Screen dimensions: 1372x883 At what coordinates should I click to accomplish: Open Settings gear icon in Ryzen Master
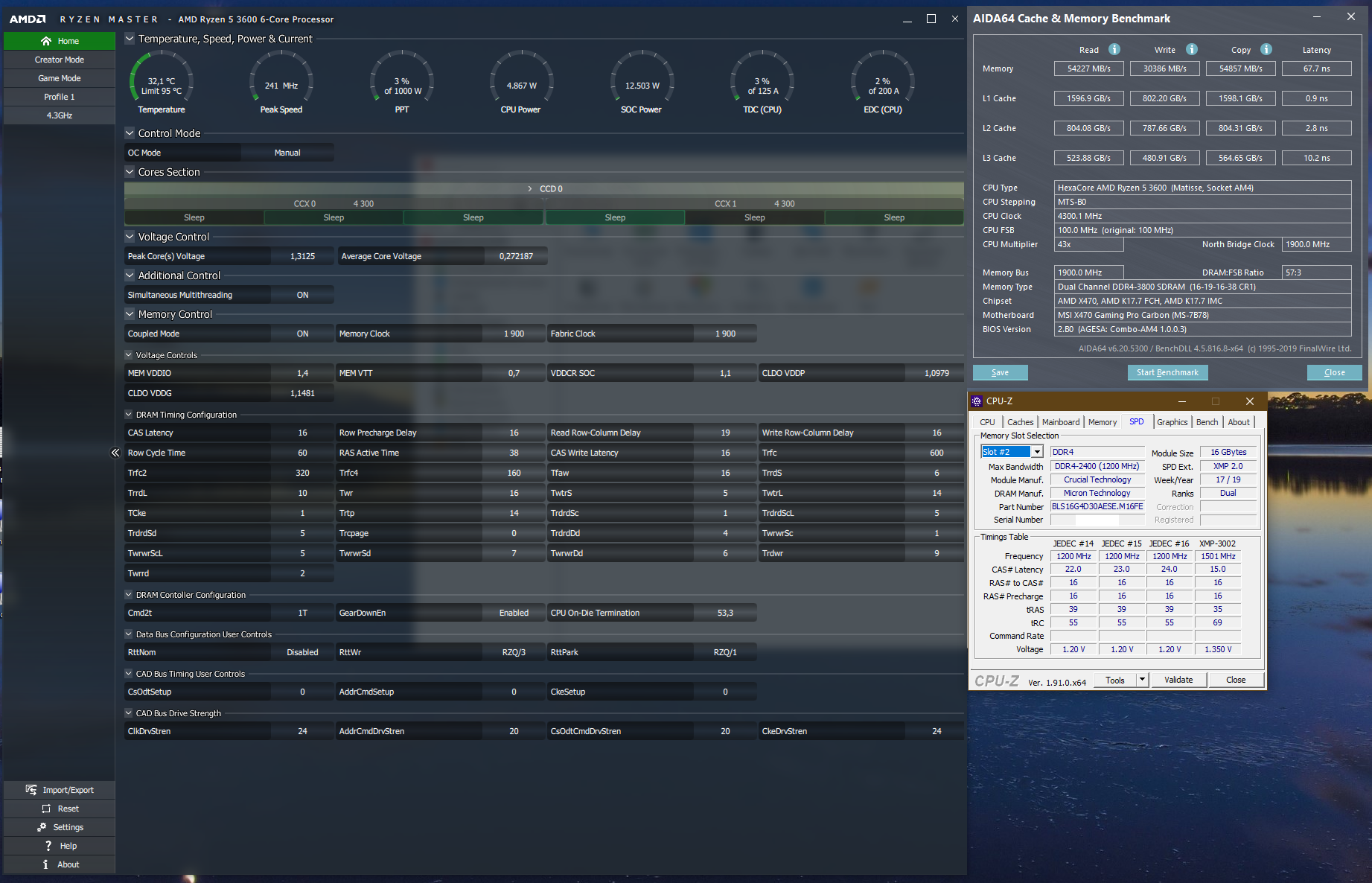[42, 827]
